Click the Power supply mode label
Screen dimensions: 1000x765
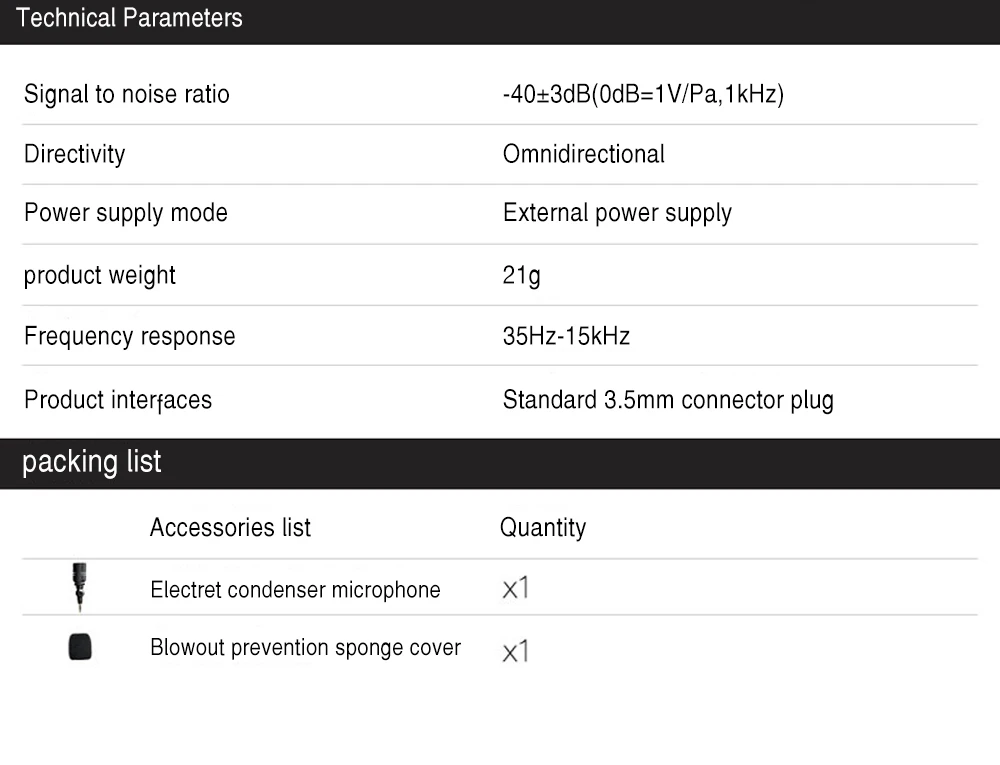(126, 213)
